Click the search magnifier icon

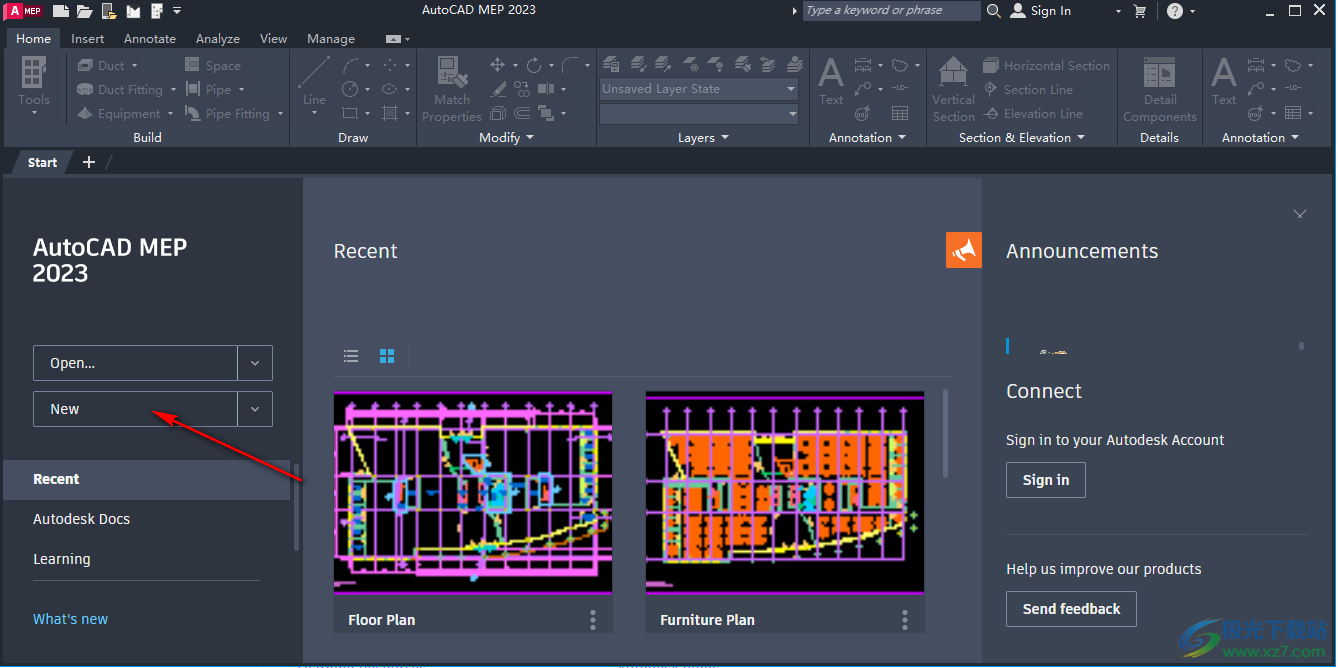[994, 11]
